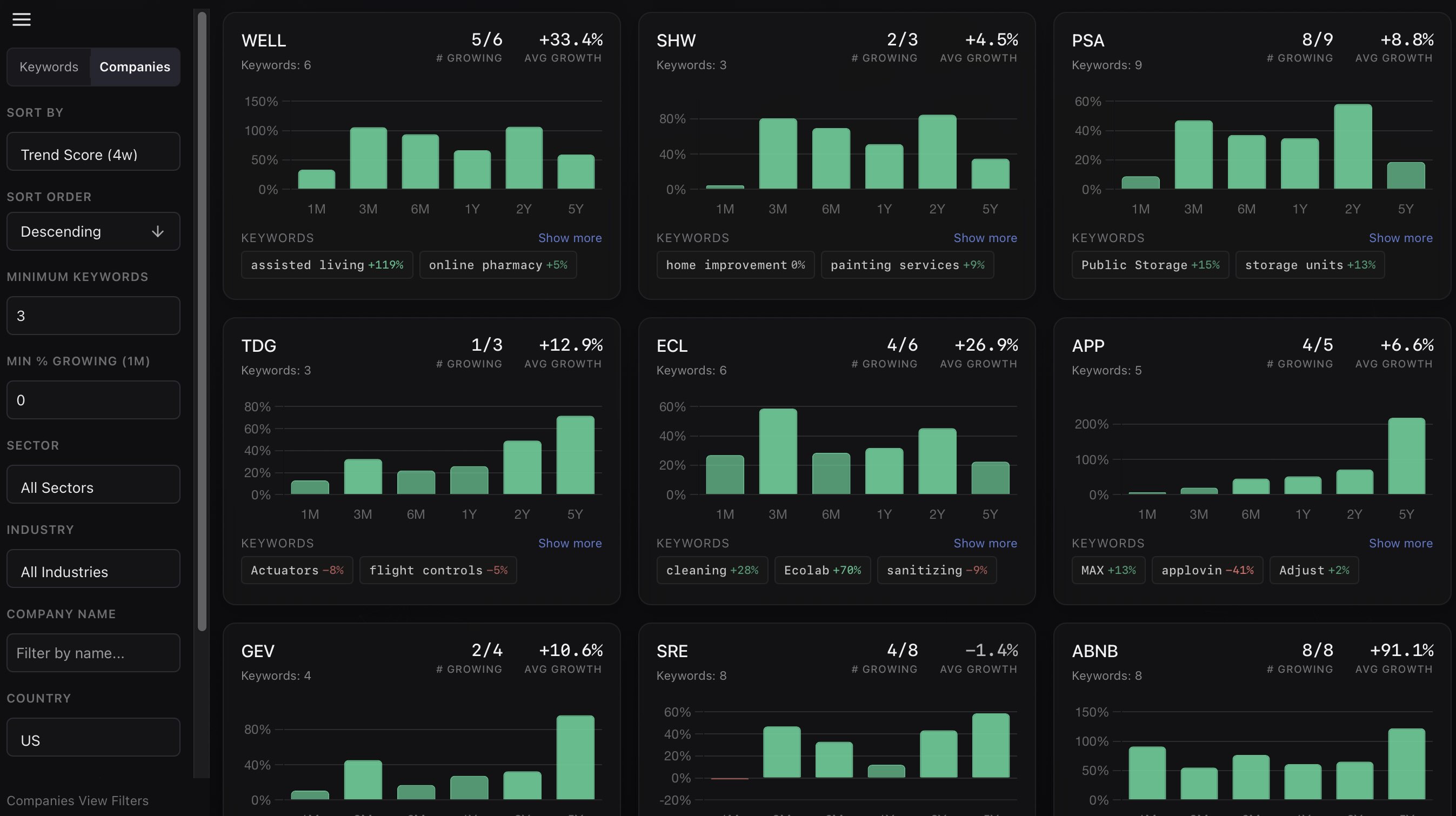This screenshot has width=1456, height=816.
Task: Select the flight controls keyword chip
Action: click(438, 570)
